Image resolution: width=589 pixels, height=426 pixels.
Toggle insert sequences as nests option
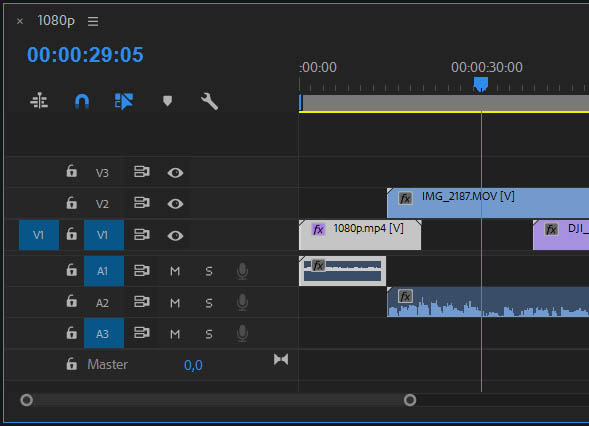39,101
